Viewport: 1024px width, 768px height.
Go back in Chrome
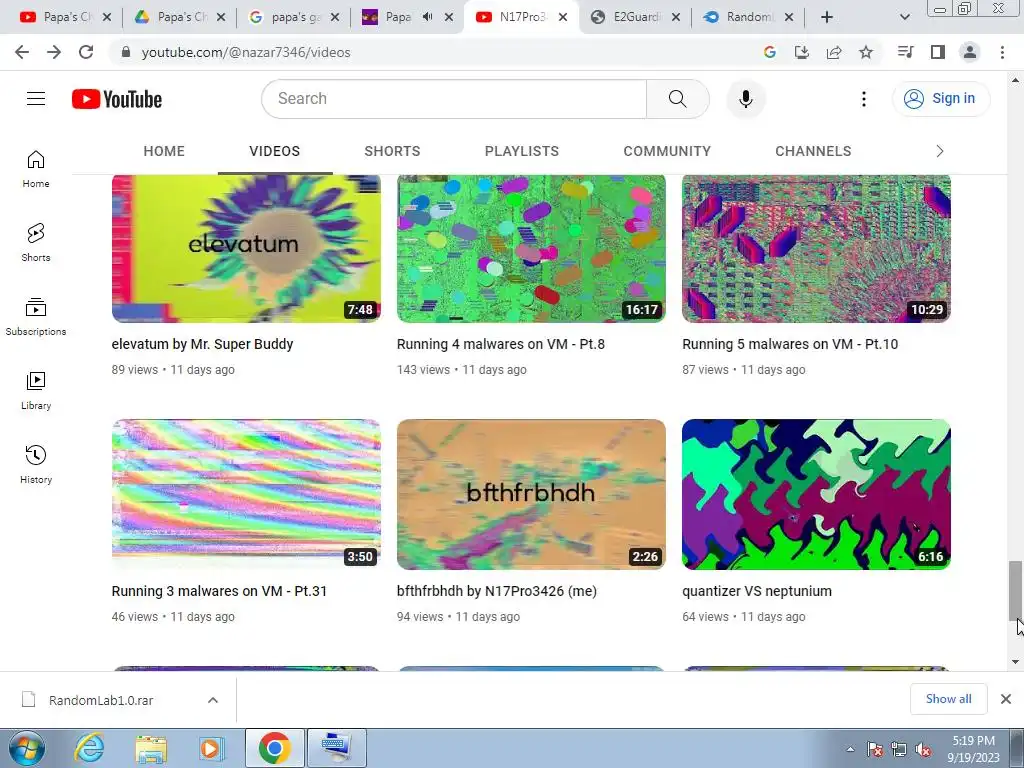click(22, 52)
